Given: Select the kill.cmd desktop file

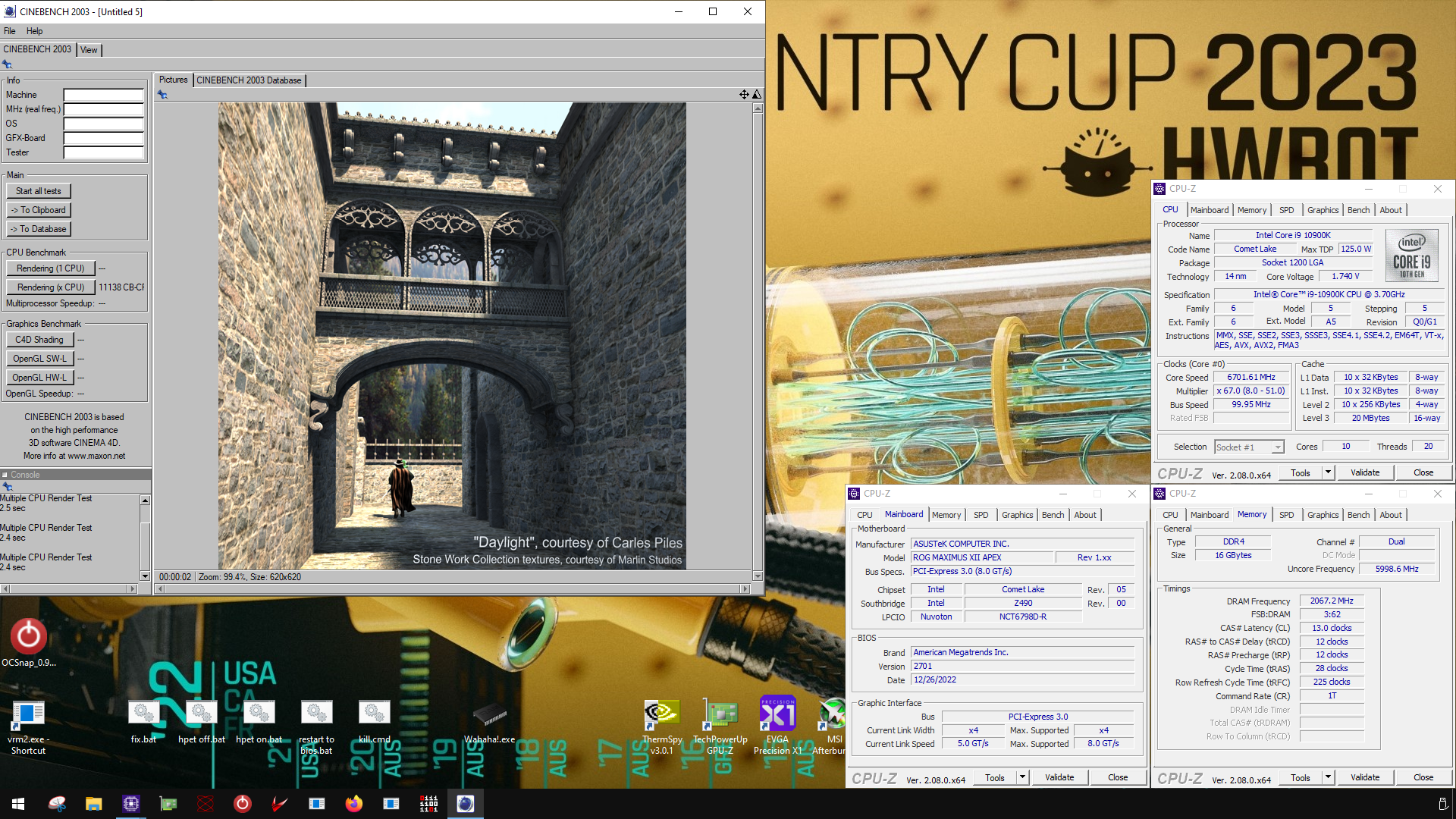Looking at the screenshot, I should tap(374, 721).
